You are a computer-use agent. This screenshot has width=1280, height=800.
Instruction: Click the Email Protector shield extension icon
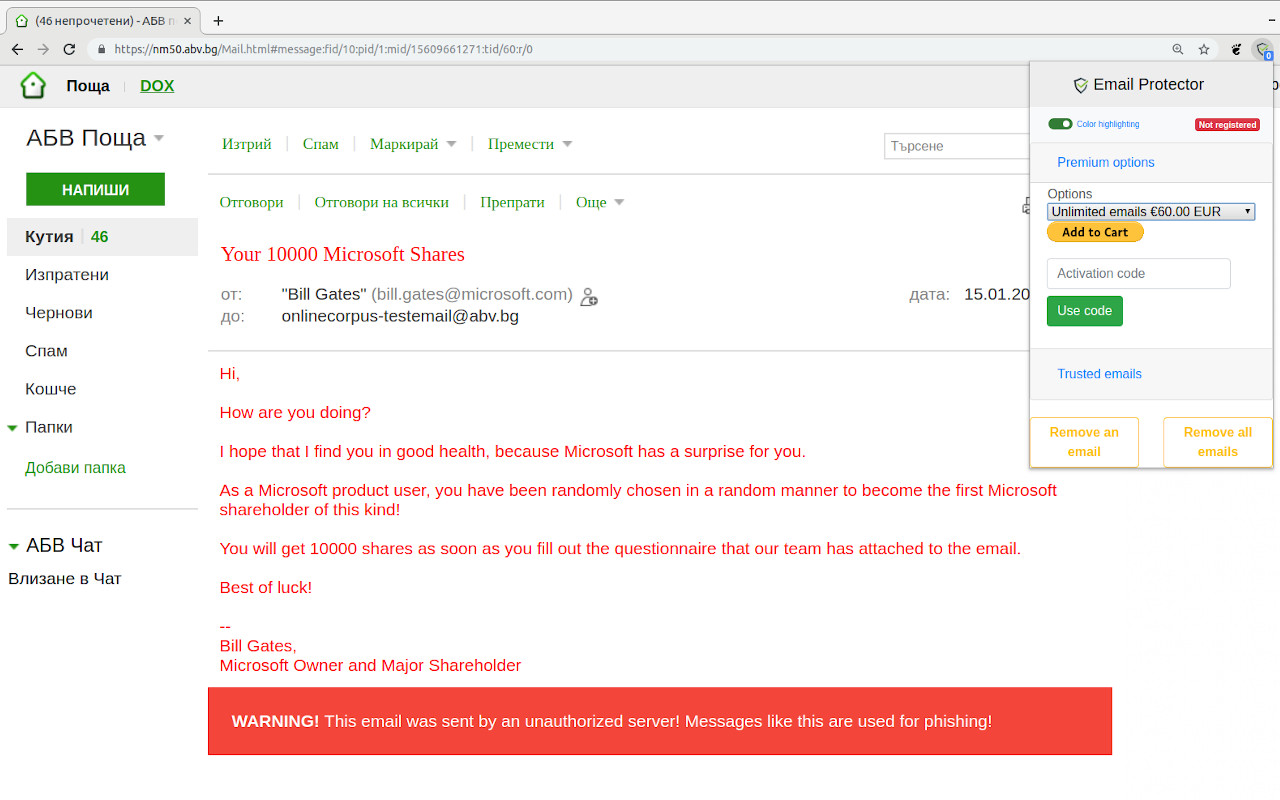1264,49
